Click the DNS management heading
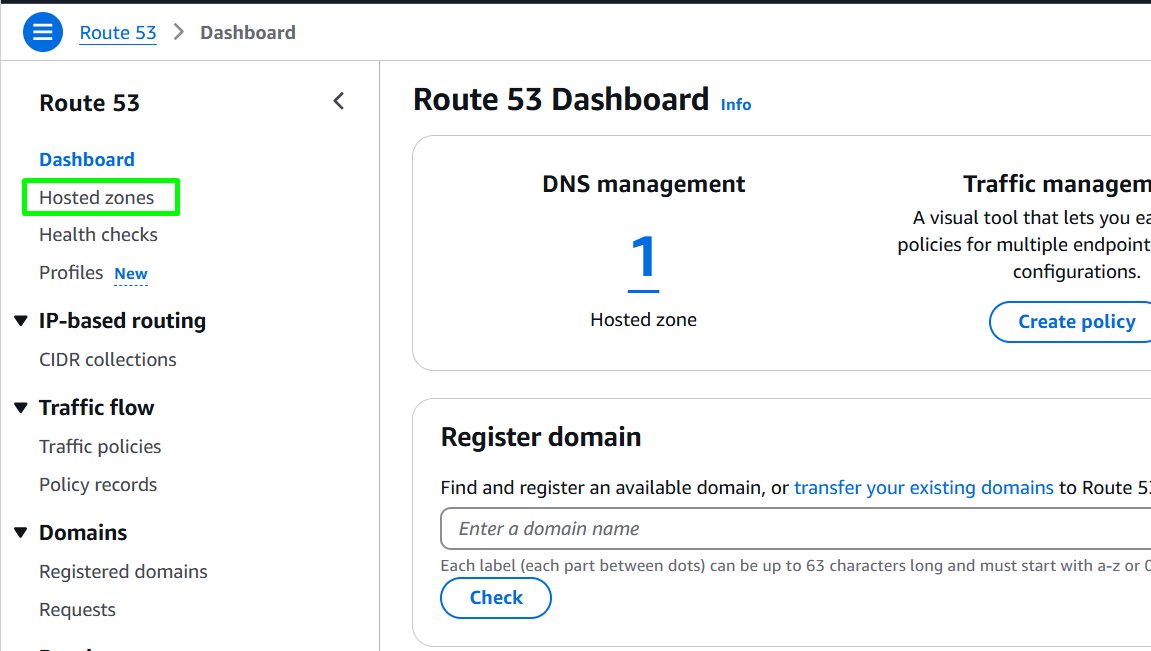This screenshot has width=1151, height=651. [644, 184]
